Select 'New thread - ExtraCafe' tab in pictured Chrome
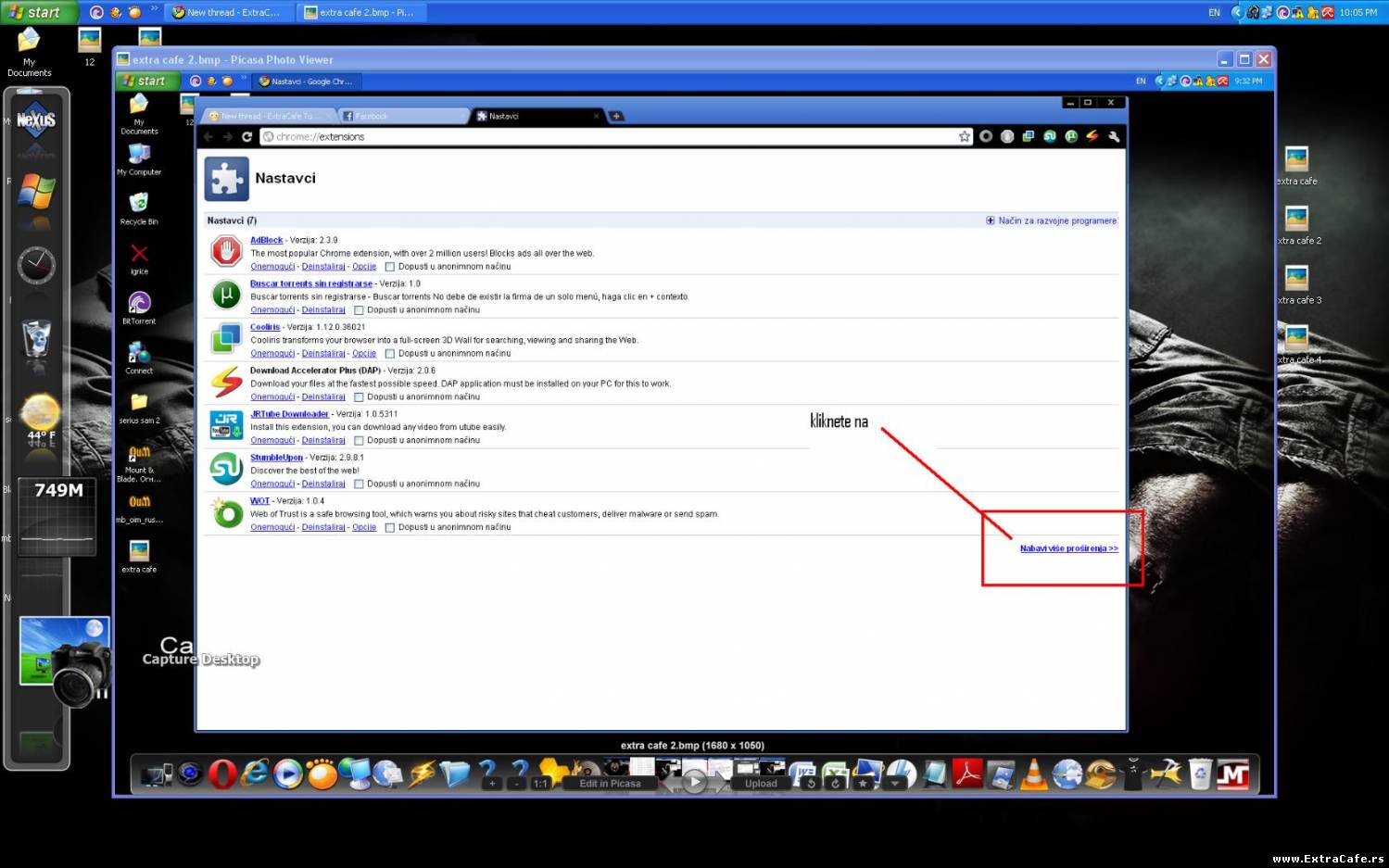Image resolution: width=1389 pixels, height=868 pixels. coord(267,116)
